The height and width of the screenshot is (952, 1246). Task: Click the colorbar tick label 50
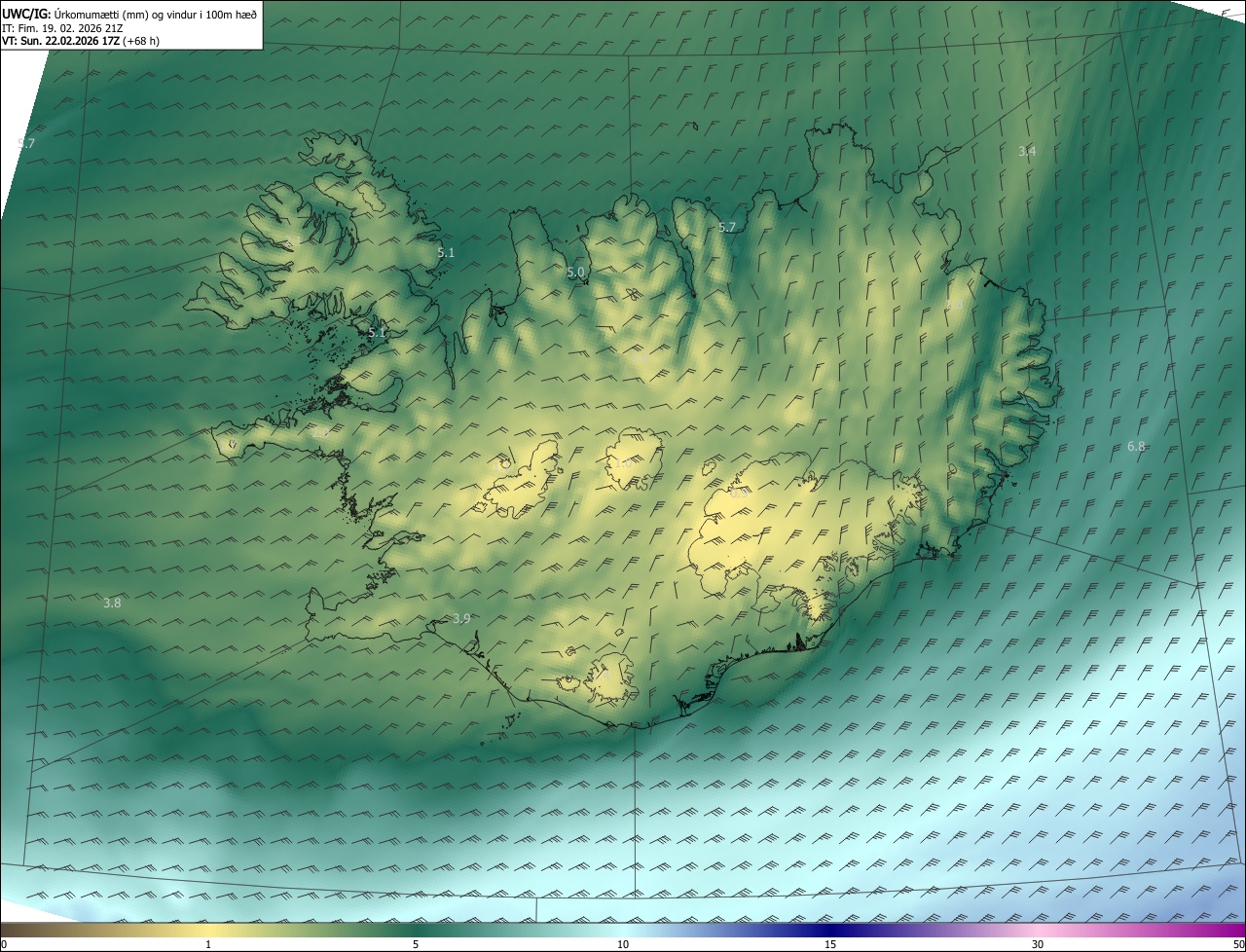(x=1239, y=944)
